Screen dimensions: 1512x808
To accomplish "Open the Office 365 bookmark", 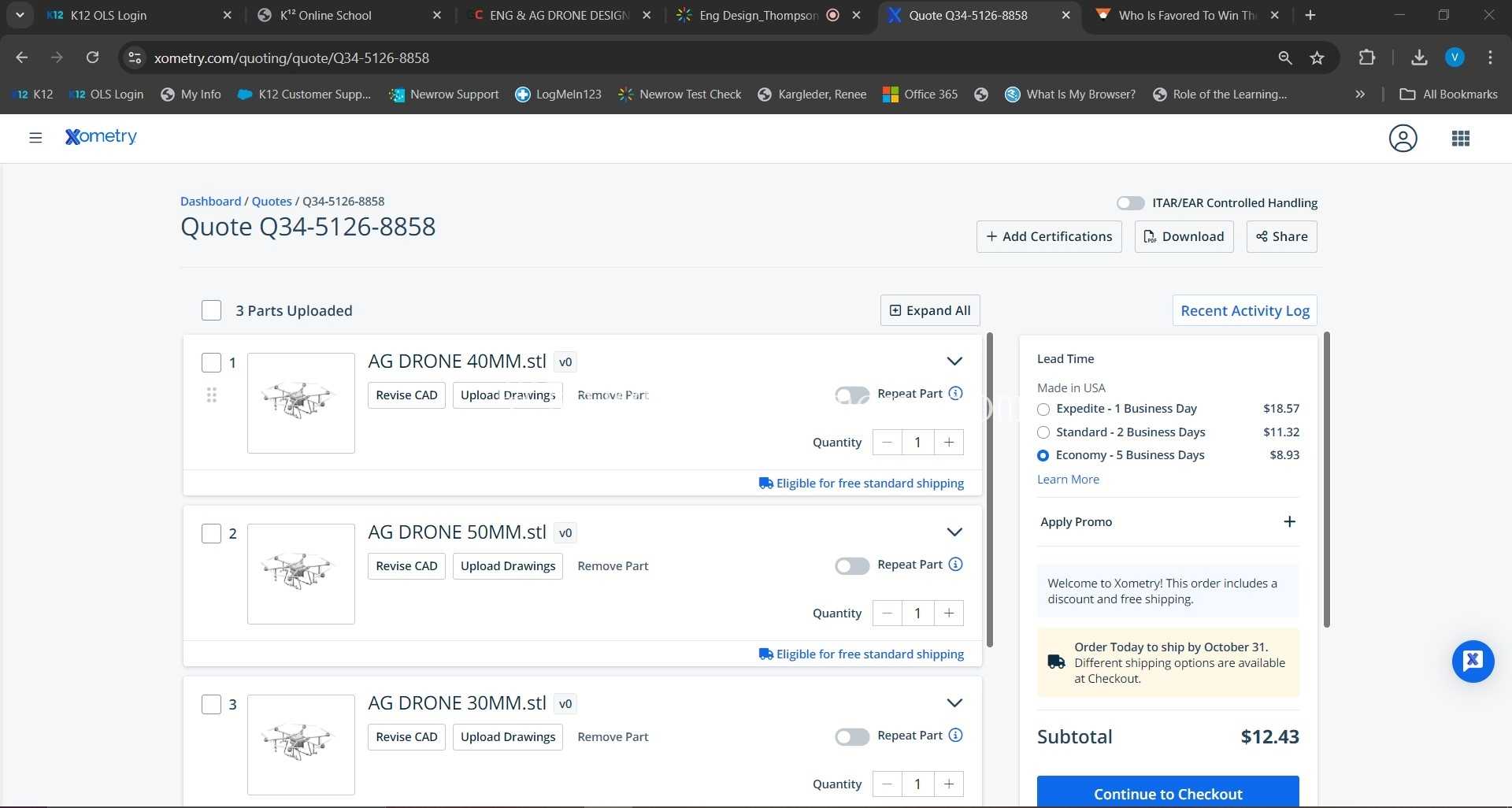I will [921, 95].
